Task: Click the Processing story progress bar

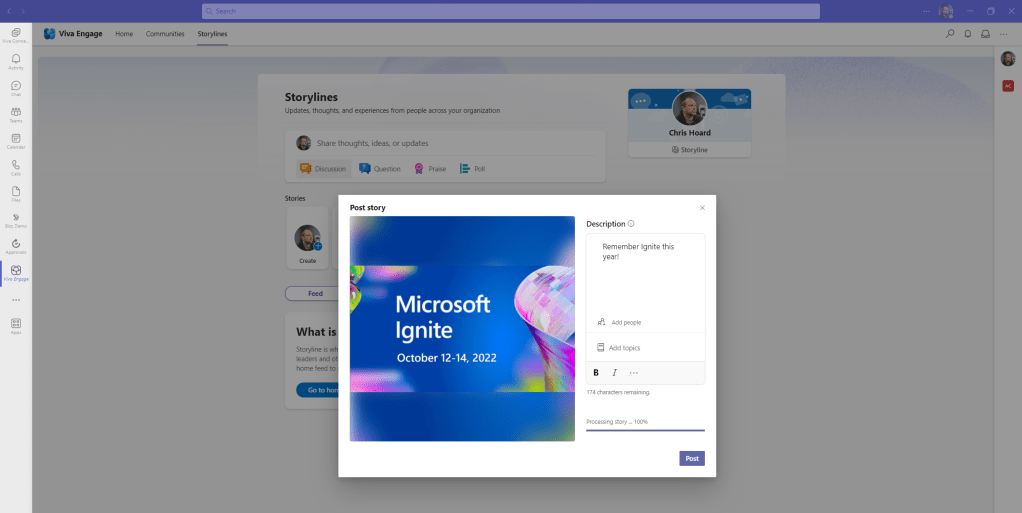Action: [645, 430]
